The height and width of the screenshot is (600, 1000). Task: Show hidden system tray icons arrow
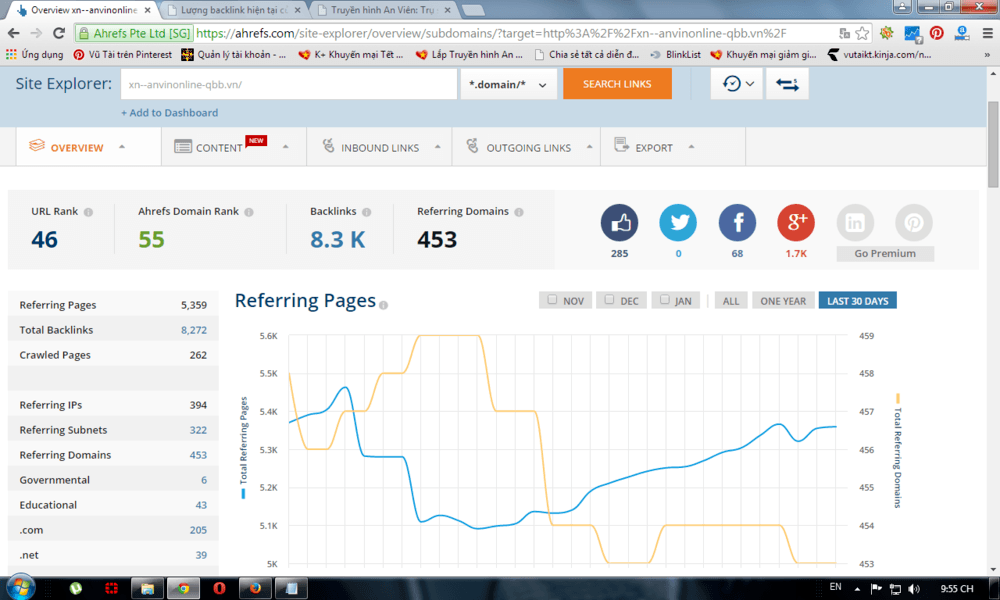pyautogui.click(x=857, y=589)
